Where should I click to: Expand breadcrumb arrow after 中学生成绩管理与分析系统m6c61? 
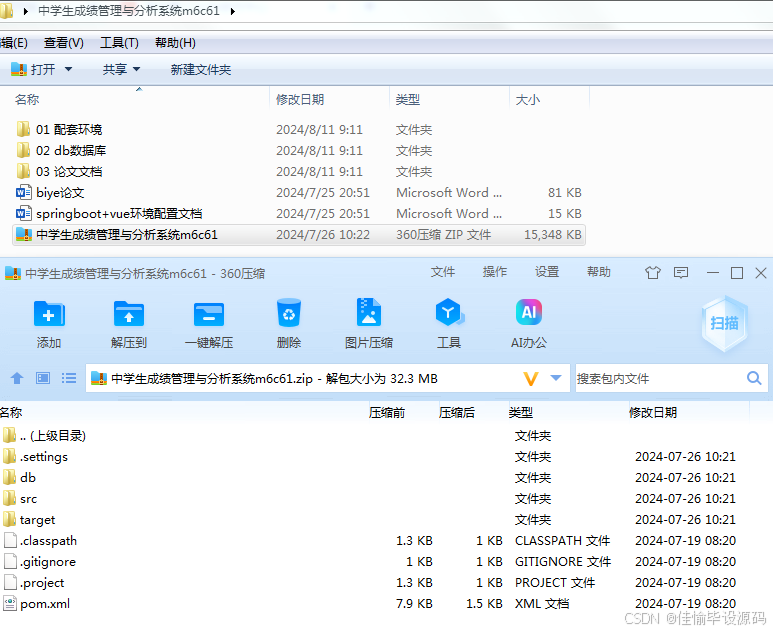pyautogui.click(x=233, y=11)
